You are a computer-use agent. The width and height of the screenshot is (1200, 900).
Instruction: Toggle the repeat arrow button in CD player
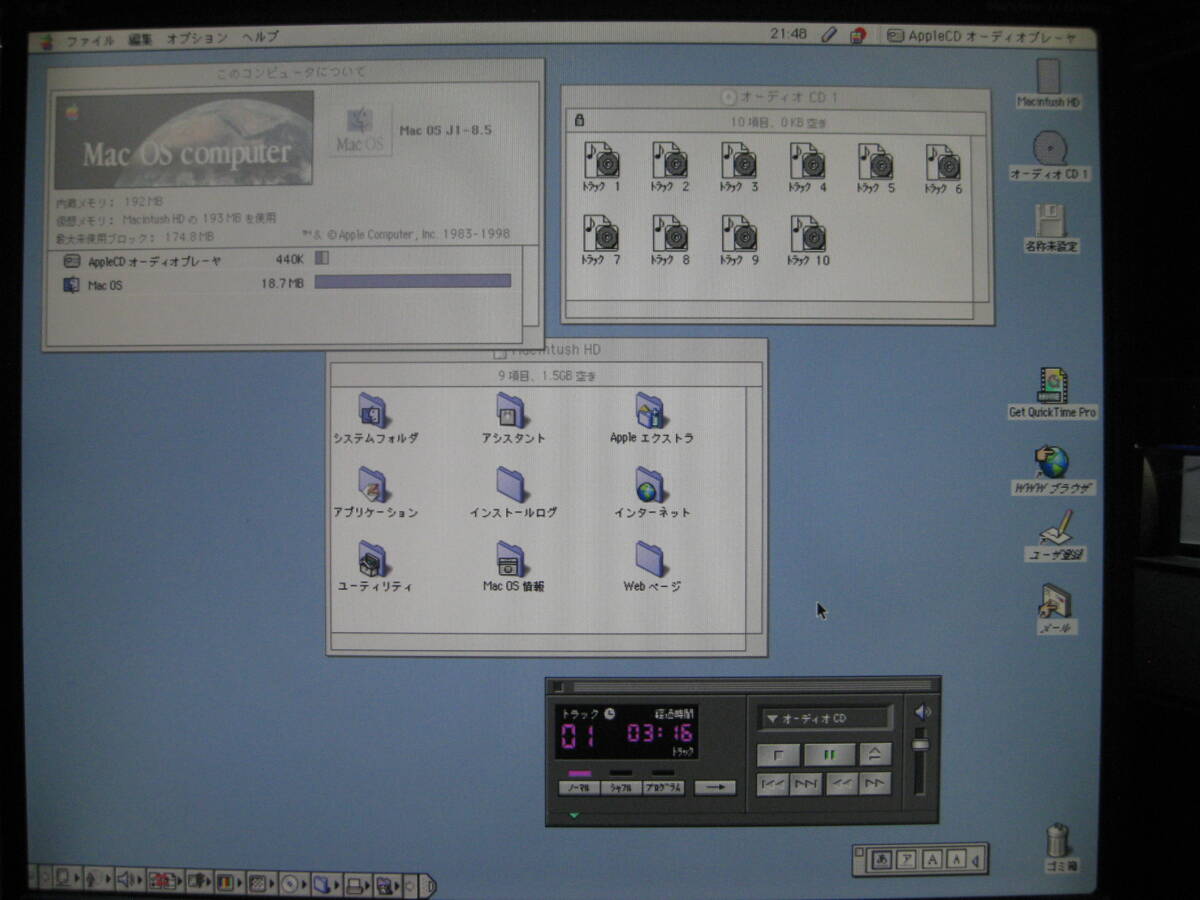pos(715,787)
